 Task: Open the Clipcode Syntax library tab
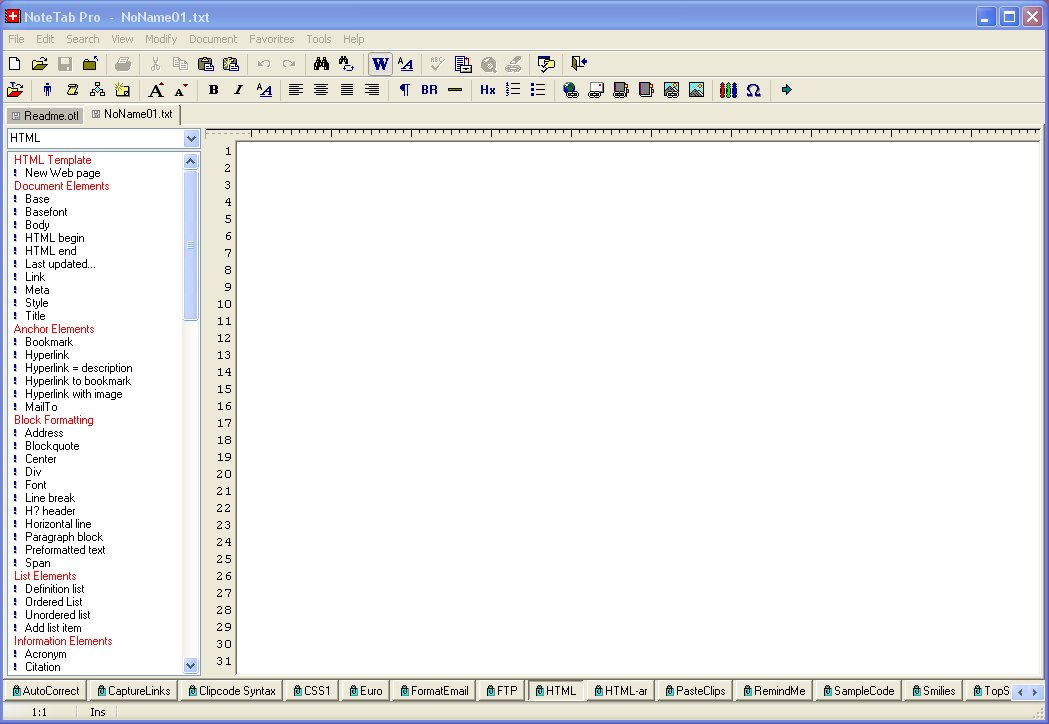click(231, 691)
